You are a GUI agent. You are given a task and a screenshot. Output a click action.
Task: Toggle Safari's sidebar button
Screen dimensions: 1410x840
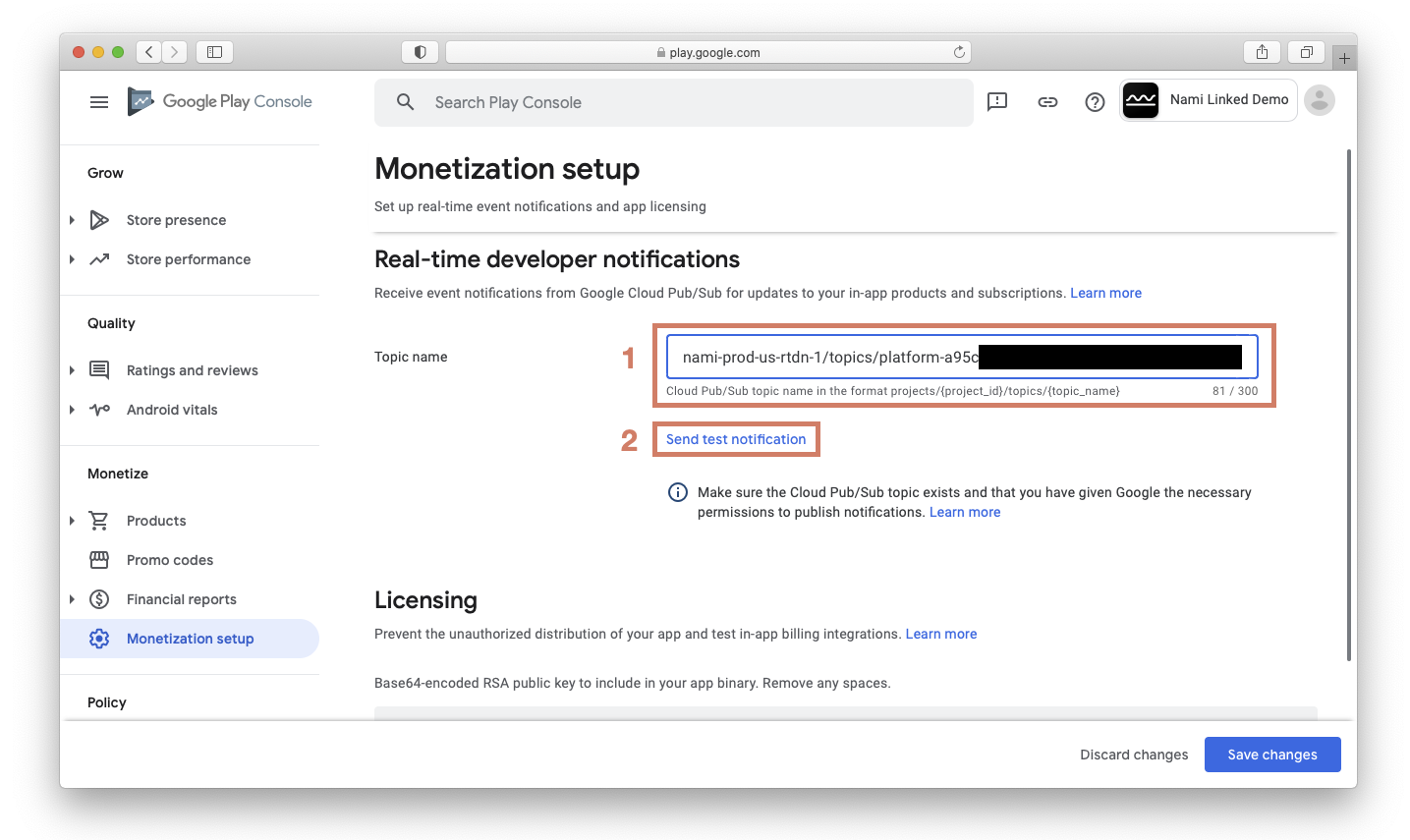tap(214, 52)
